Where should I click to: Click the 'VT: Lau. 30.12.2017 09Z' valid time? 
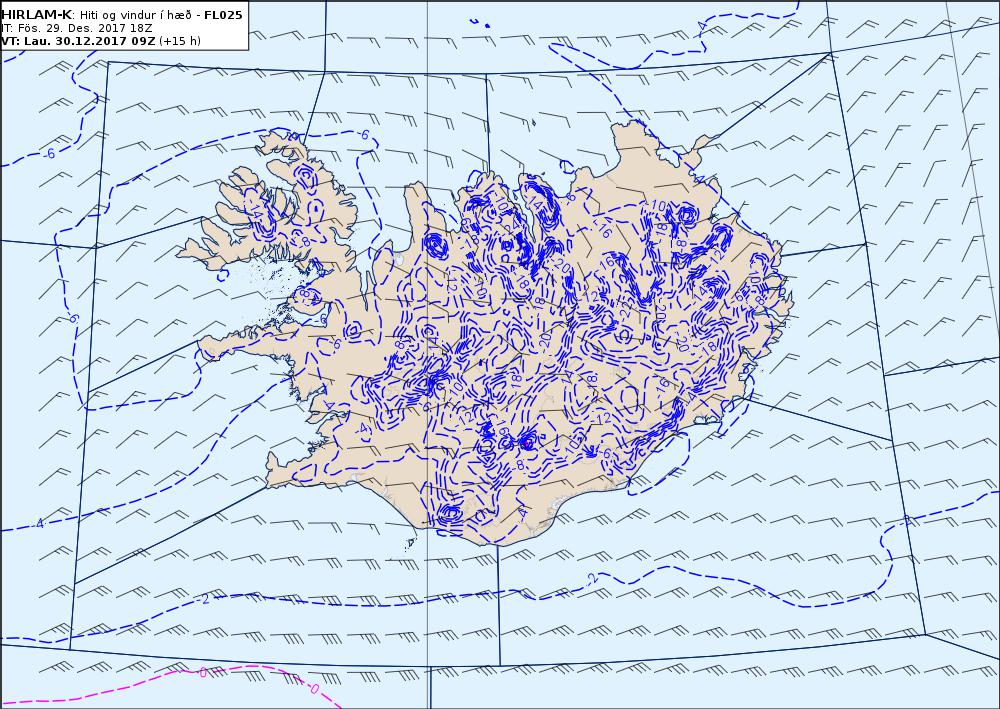click(78, 41)
